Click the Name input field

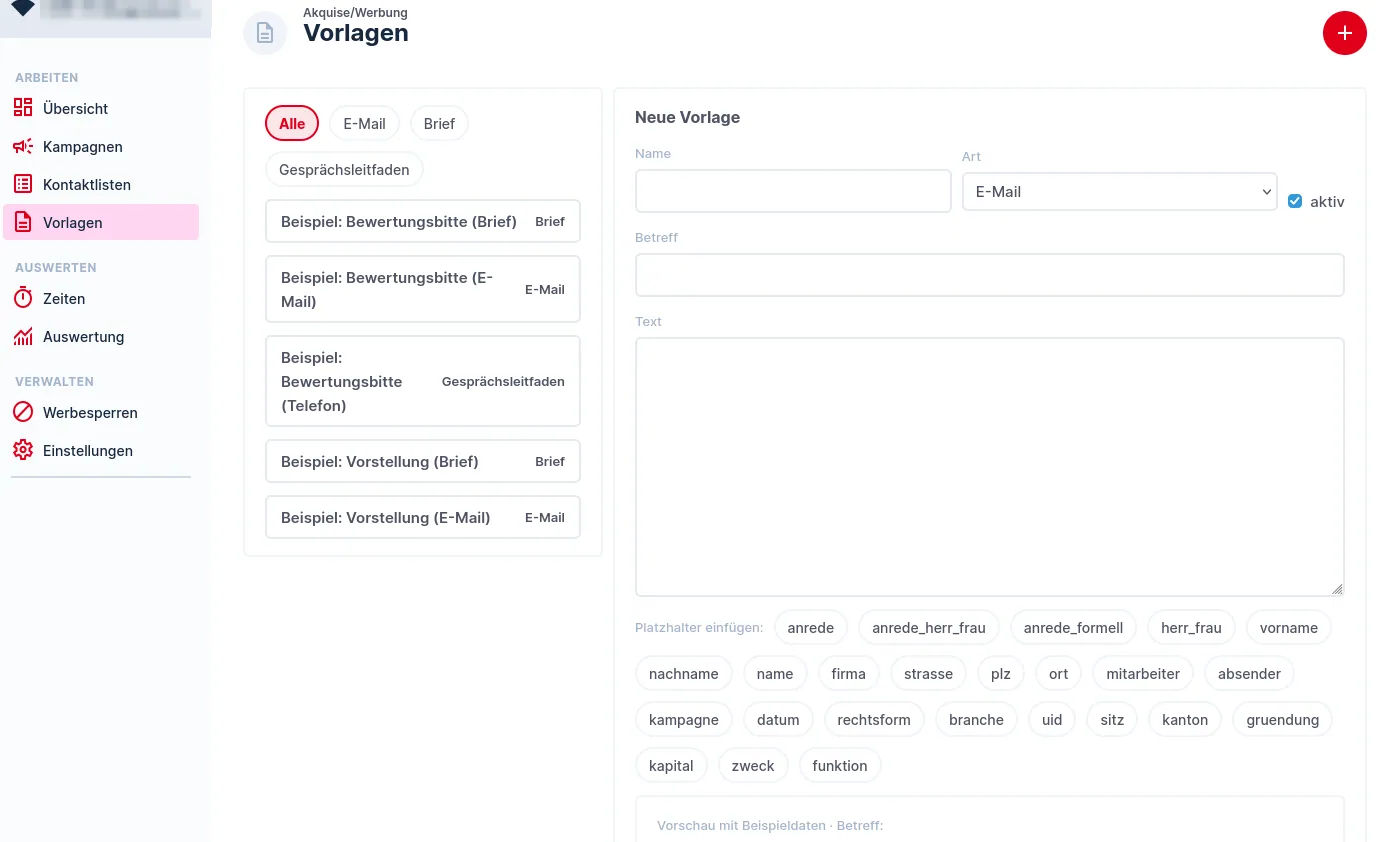[793, 190]
